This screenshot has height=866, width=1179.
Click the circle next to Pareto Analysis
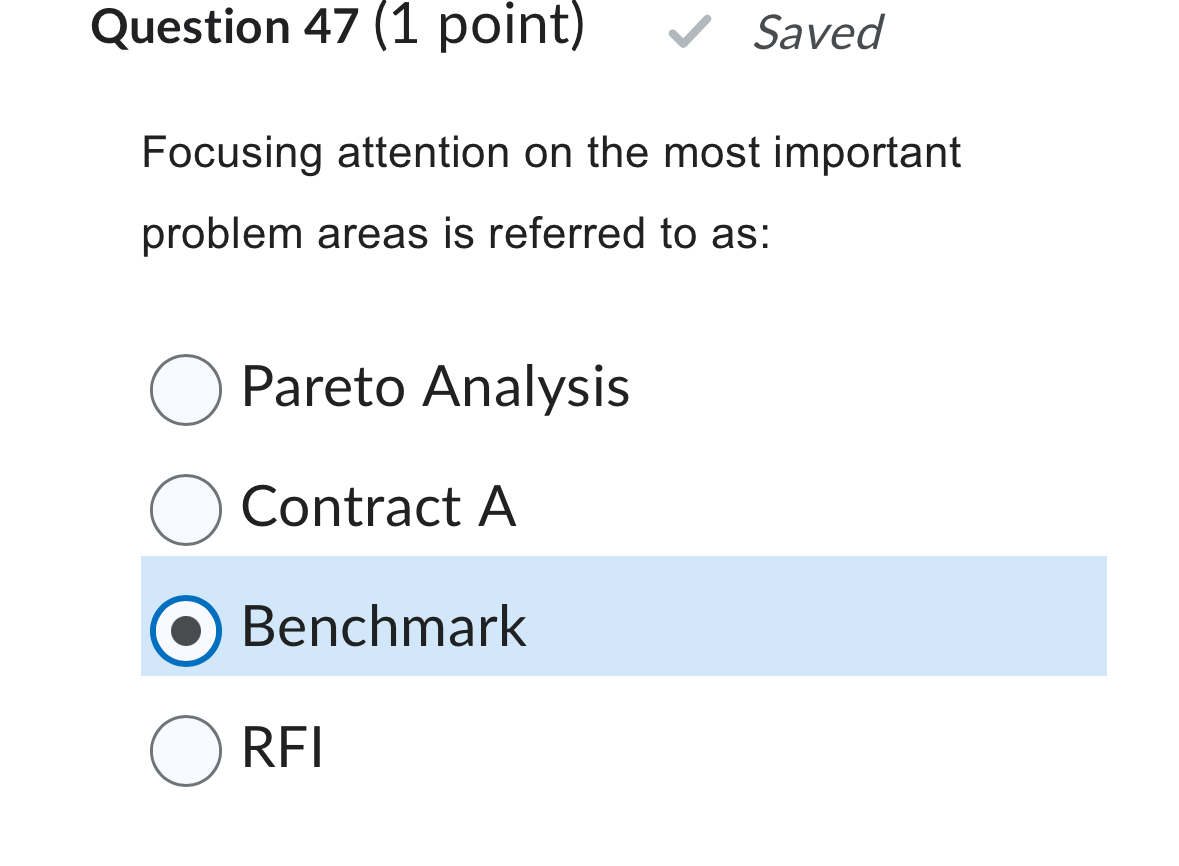point(186,389)
